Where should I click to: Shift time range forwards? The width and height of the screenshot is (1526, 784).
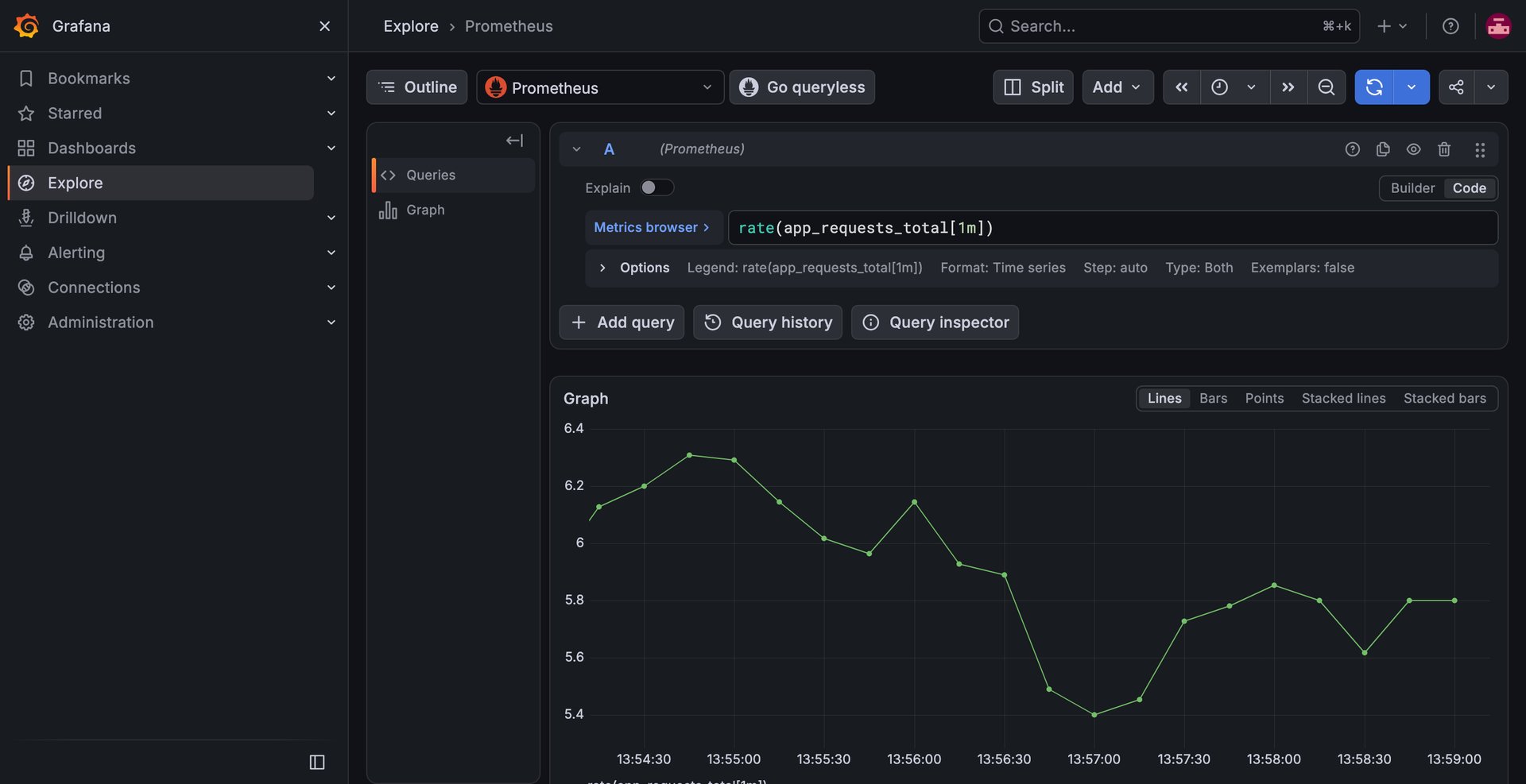(1288, 87)
